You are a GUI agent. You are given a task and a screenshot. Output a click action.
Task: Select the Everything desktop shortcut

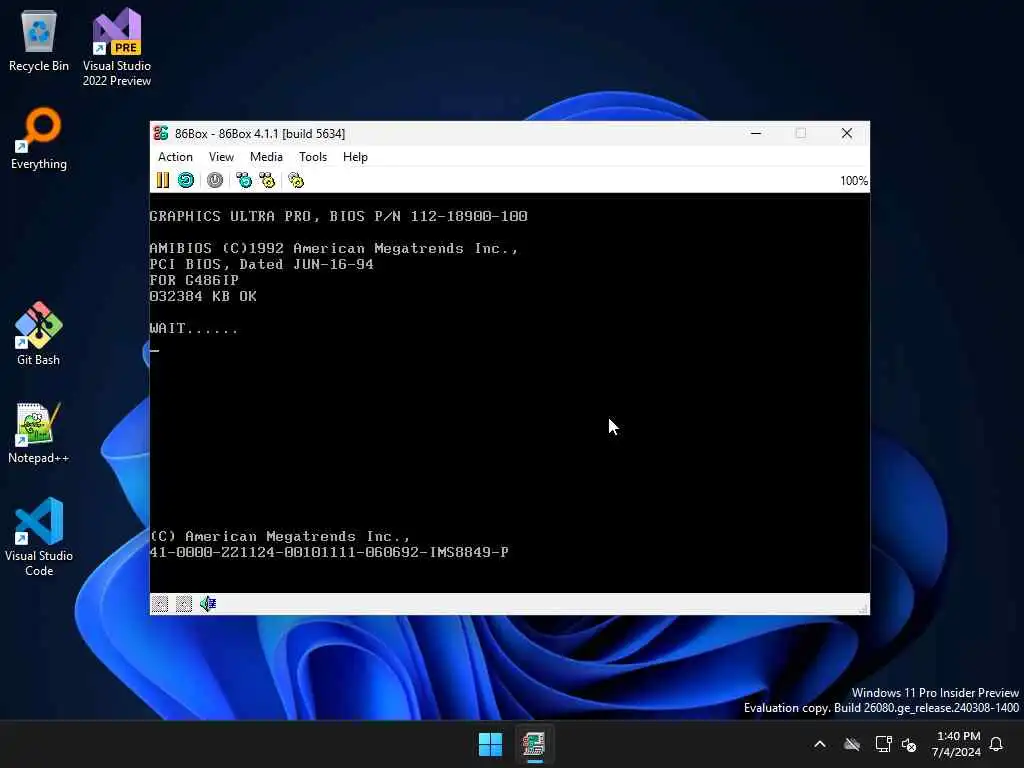click(39, 138)
